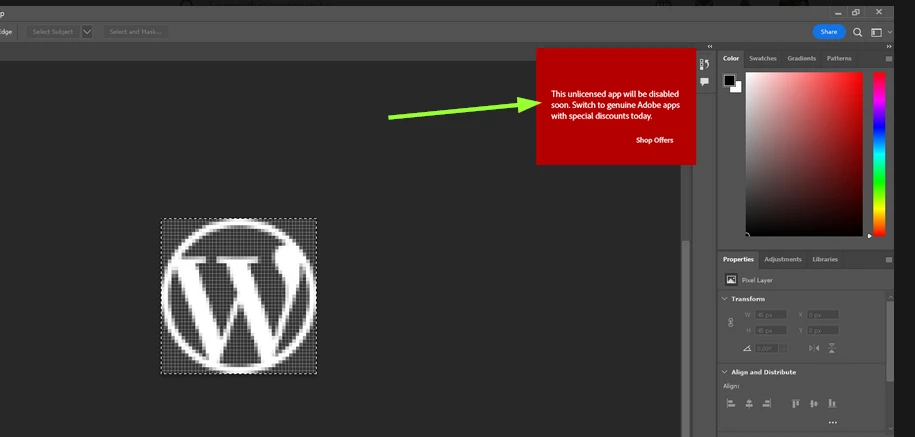This screenshot has width=915, height=437.
Task: Switch to the Libraries tab
Action: click(825, 260)
